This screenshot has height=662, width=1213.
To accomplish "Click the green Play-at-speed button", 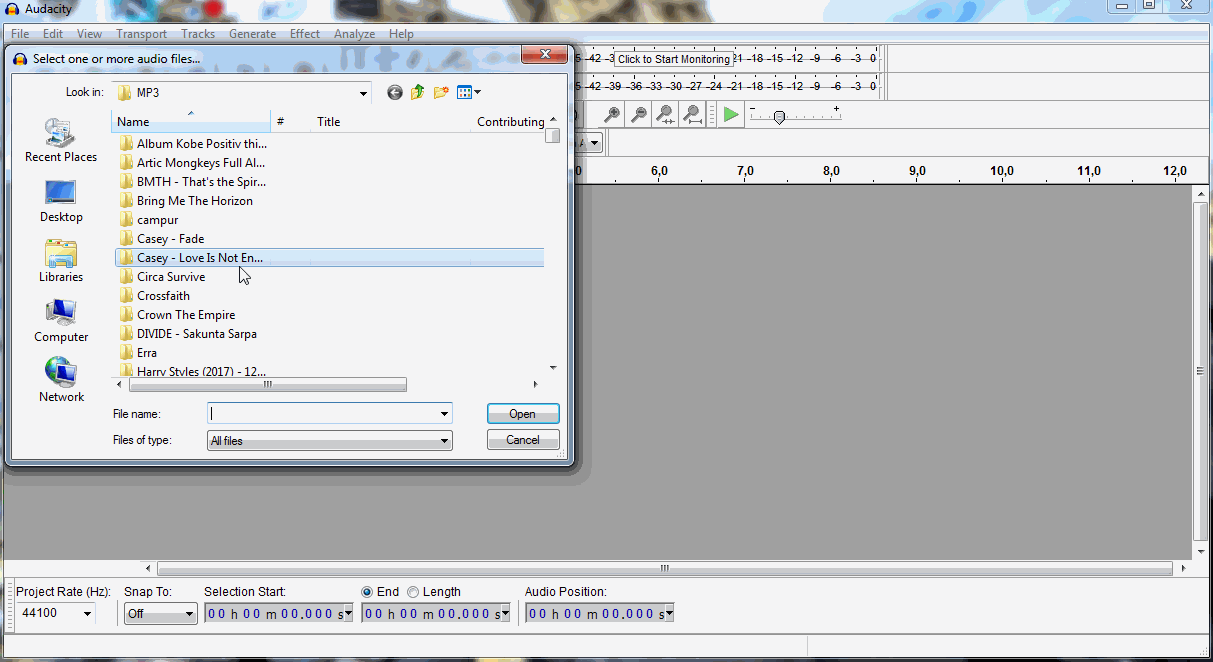I will tap(731, 115).
